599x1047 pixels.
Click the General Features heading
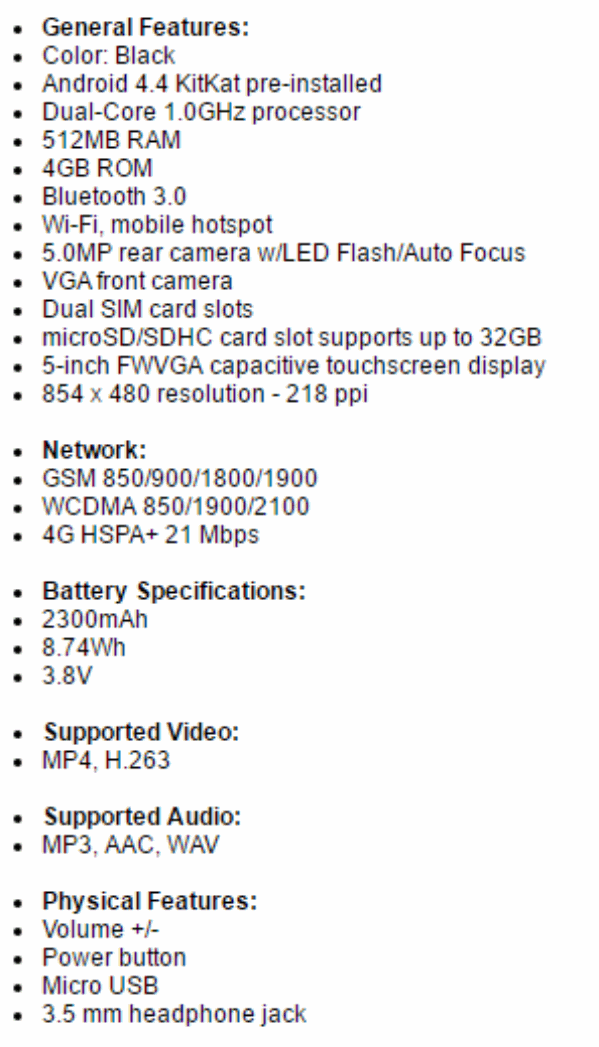click(x=145, y=27)
